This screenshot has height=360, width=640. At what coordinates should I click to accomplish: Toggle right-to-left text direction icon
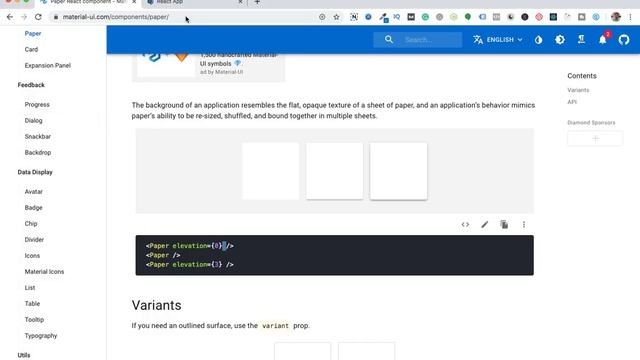pos(581,40)
